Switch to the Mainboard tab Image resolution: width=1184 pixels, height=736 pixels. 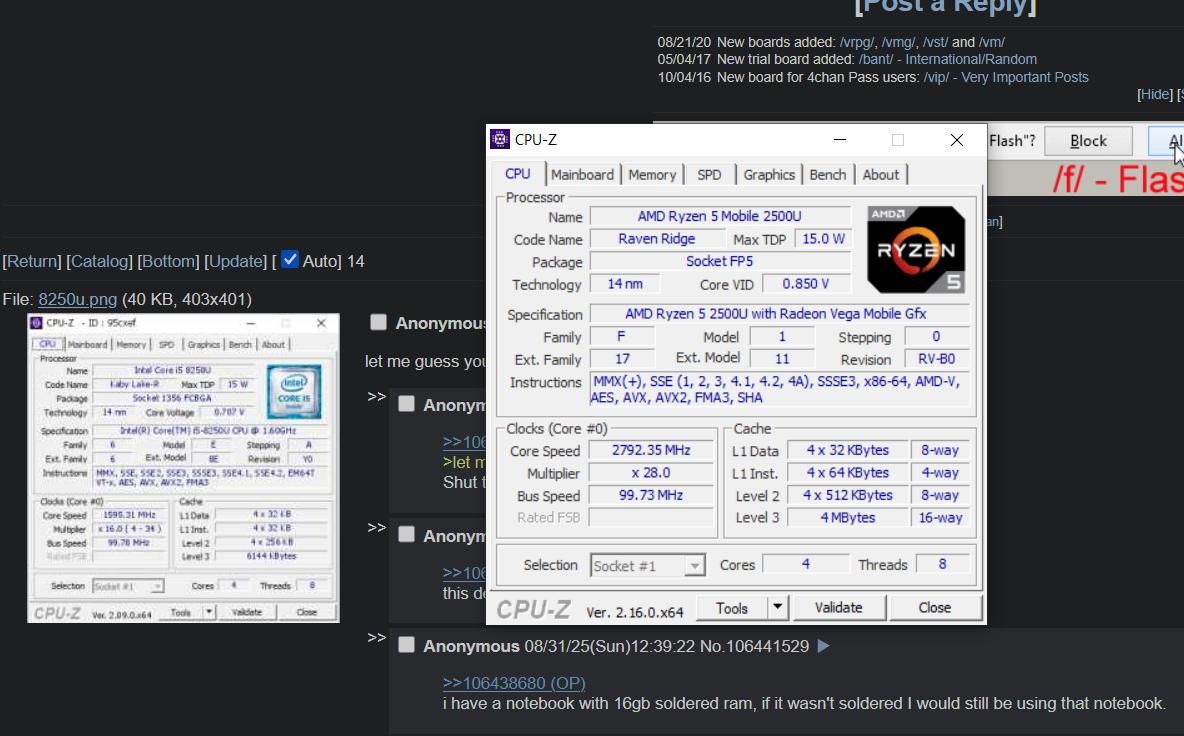point(582,175)
